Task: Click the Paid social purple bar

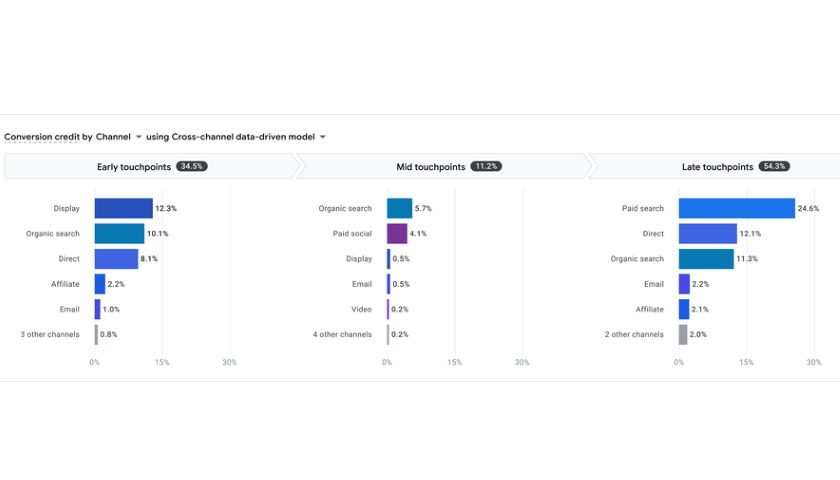Action: [x=397, y=234]
